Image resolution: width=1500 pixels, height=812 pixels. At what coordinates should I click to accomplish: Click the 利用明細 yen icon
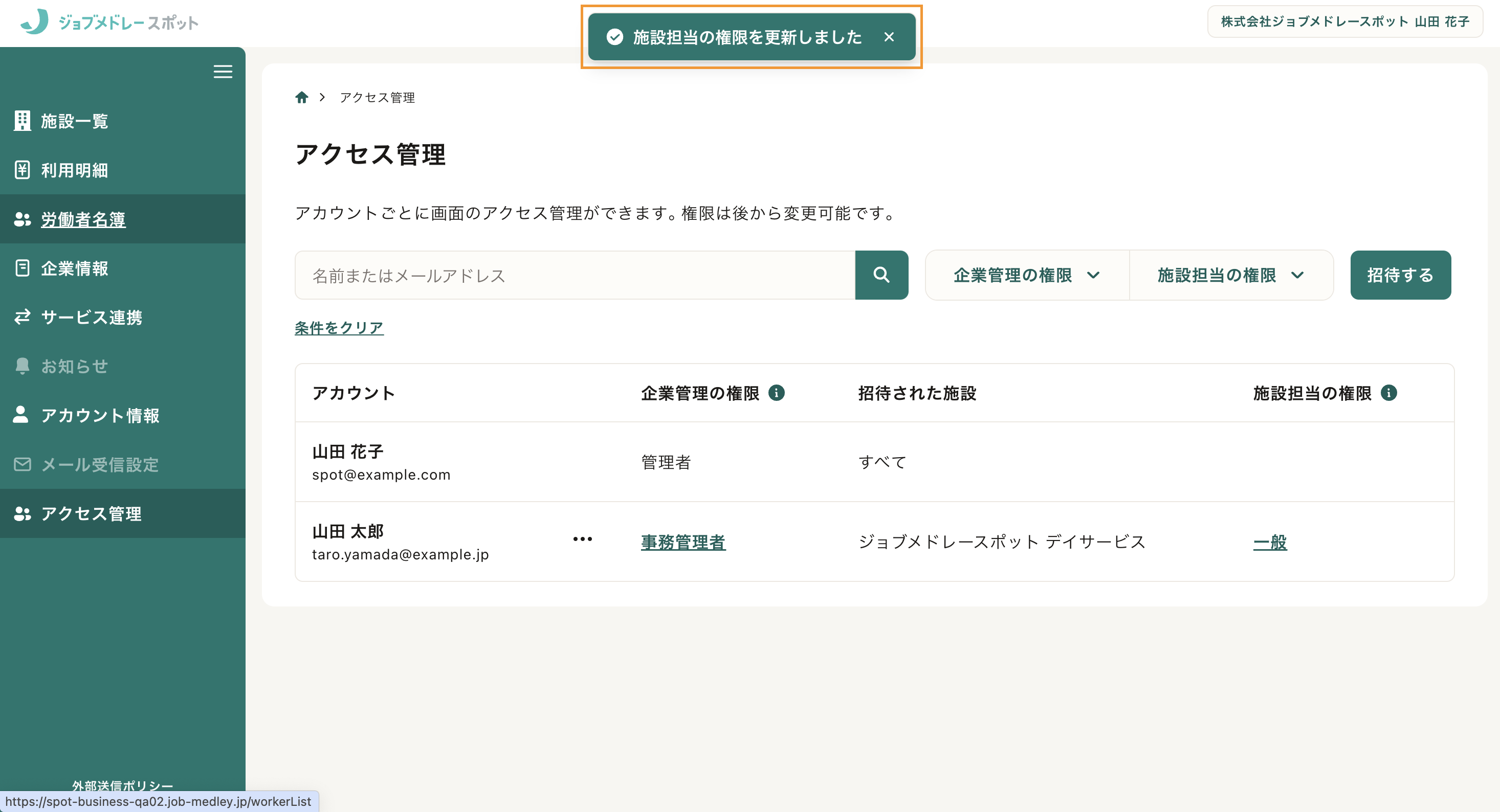click(x=22, y=170)
